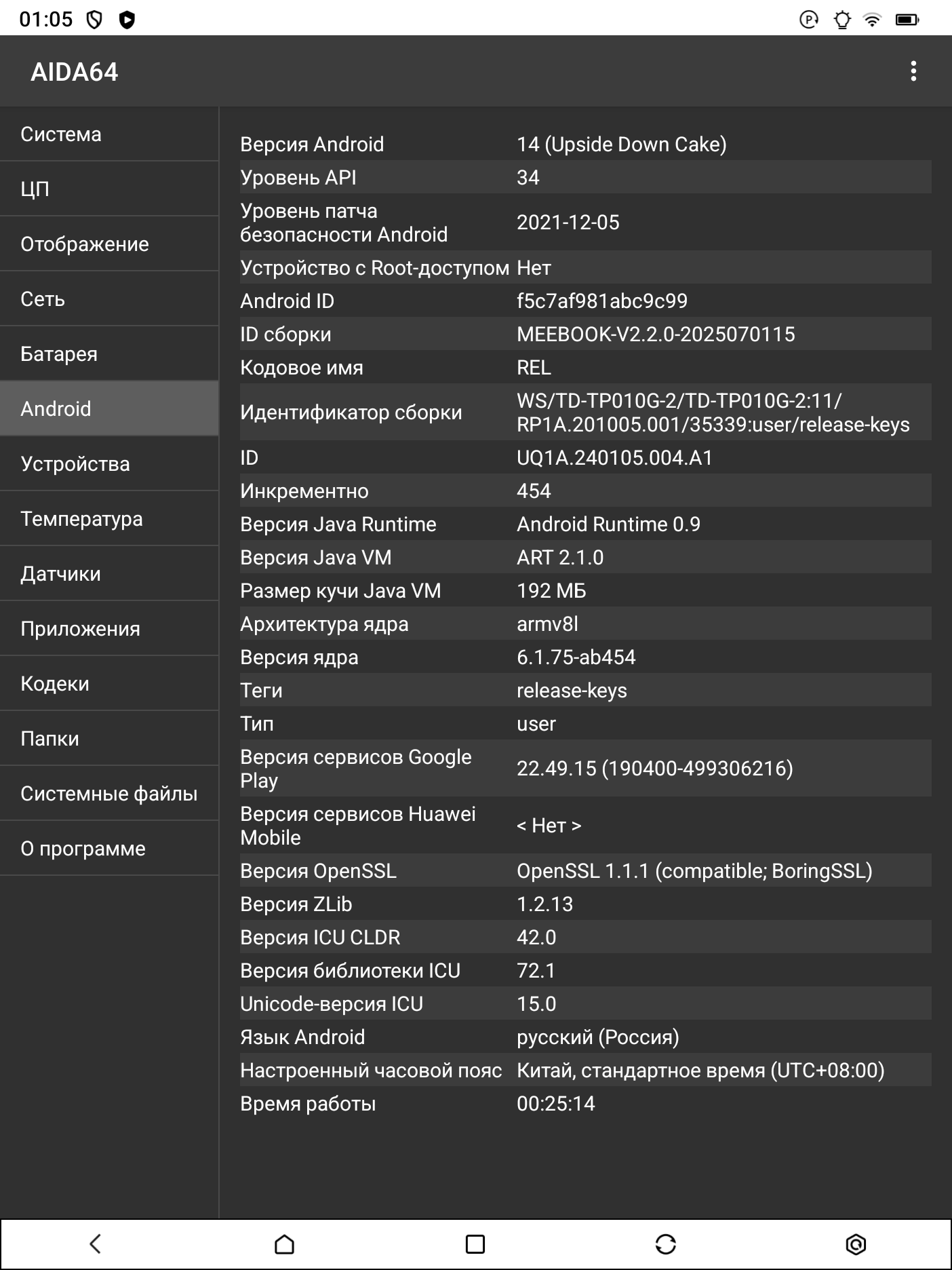Screen dimensions: 952x1270
Task: Tap the hexagon icon in navigation bar
Action: pyautogui.click(x=856, y=1244)
